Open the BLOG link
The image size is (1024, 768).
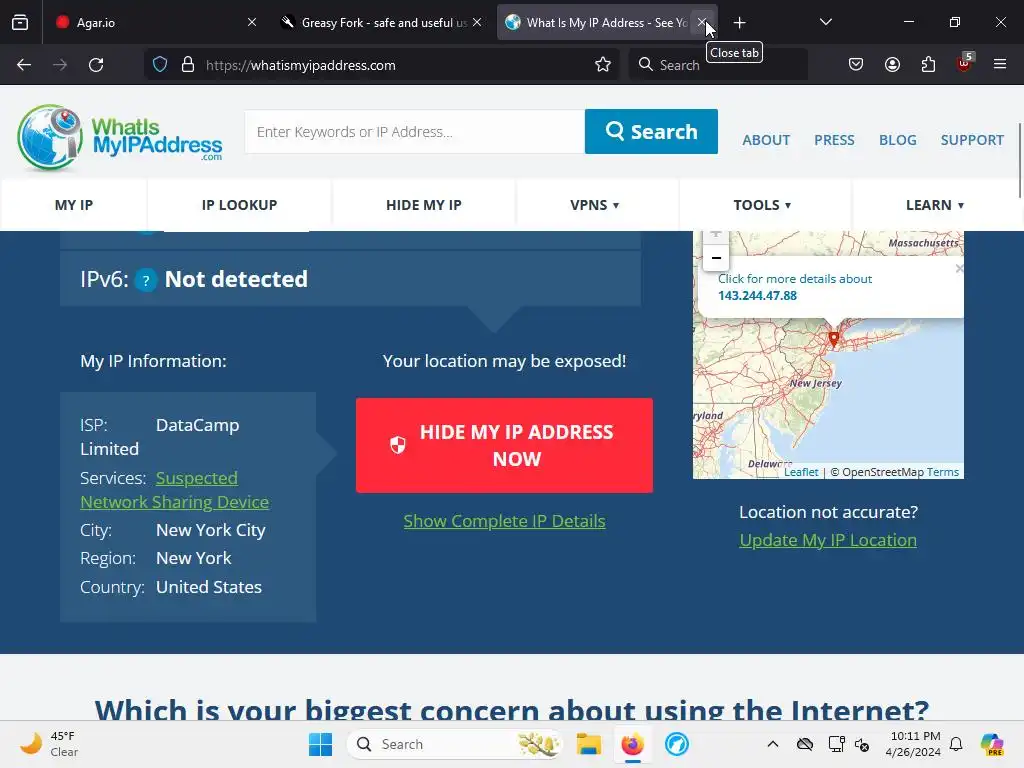897,140
